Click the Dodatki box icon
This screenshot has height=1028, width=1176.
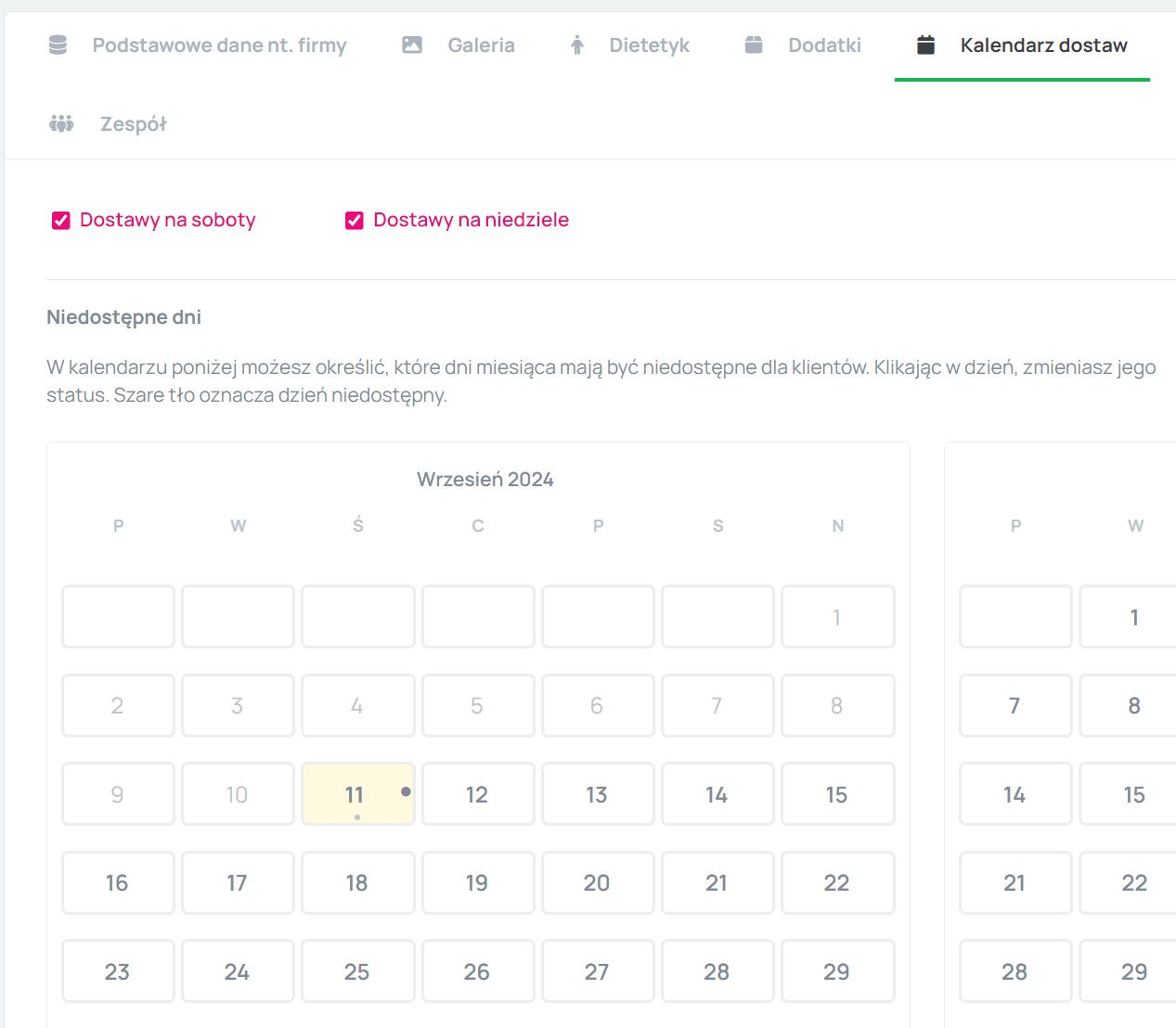(754, 45)
